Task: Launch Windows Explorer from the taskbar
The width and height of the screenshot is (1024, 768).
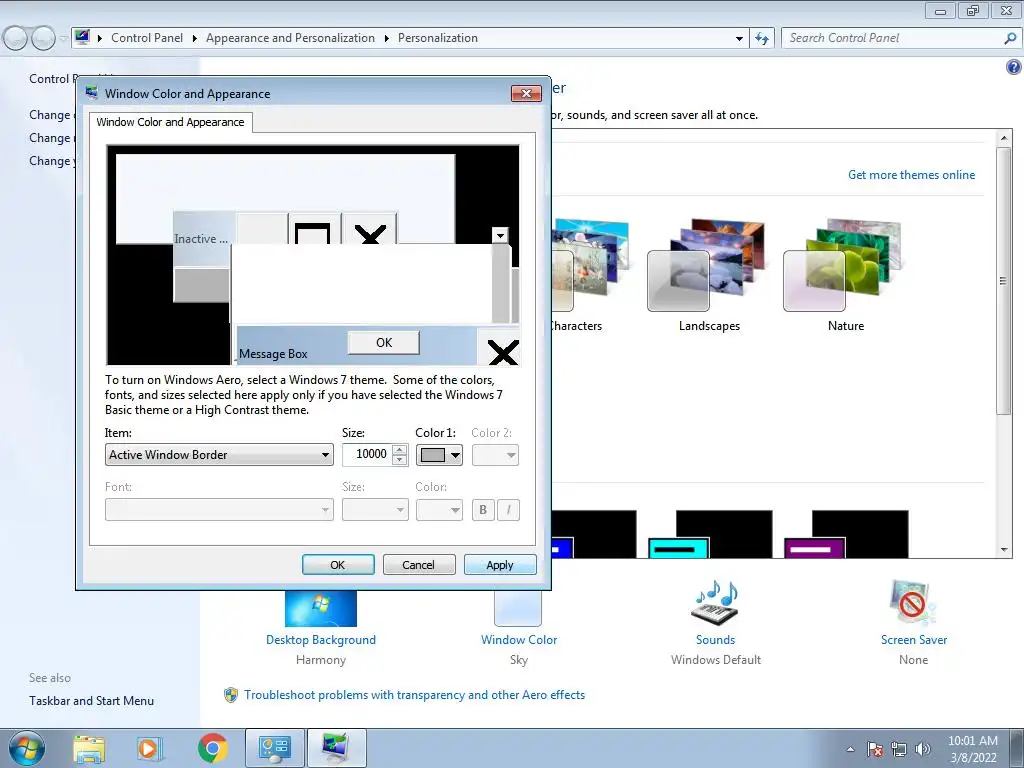Action: pyautogui.click(x=89, y=749)
